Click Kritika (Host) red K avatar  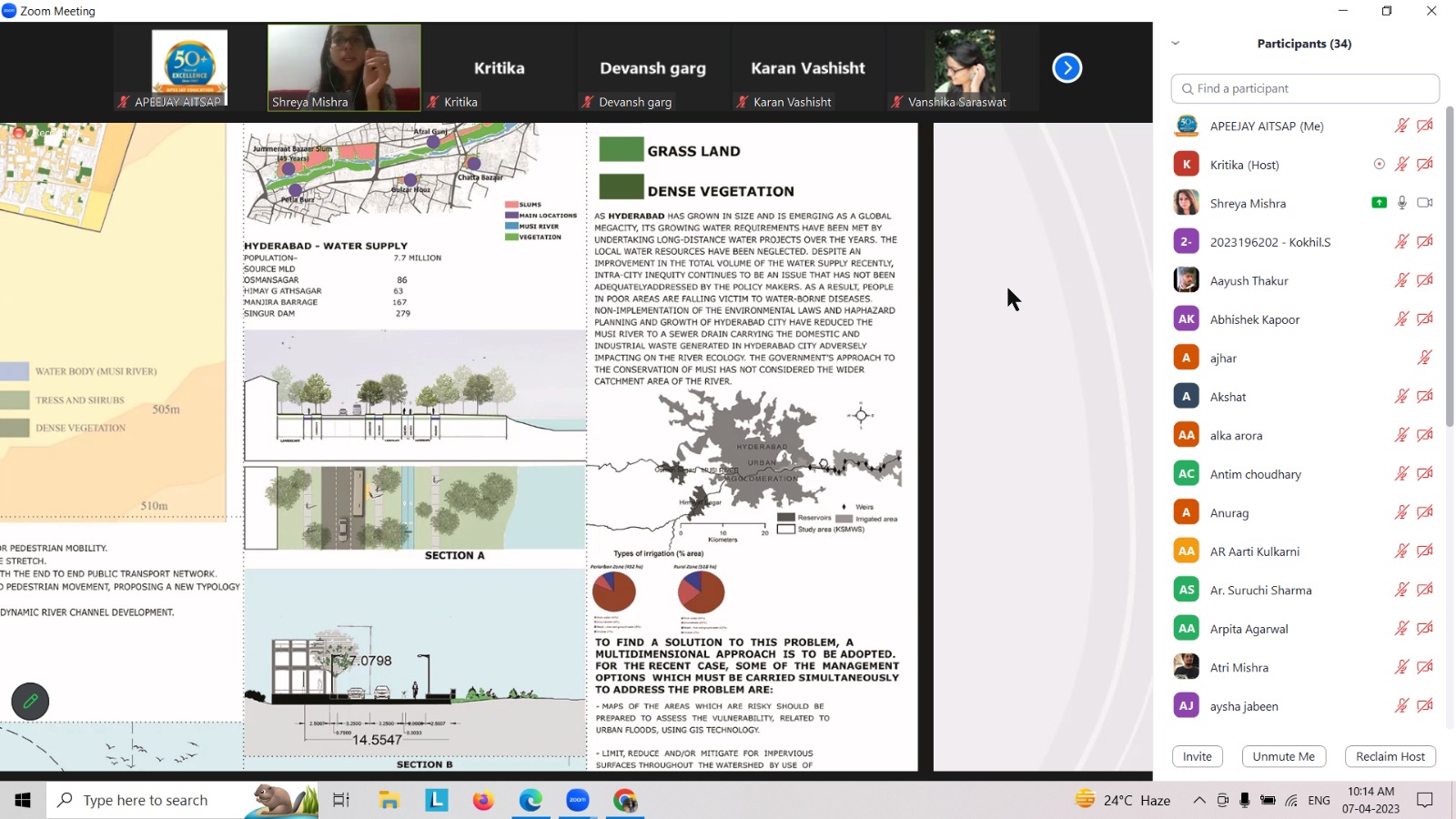point(1186,165)
